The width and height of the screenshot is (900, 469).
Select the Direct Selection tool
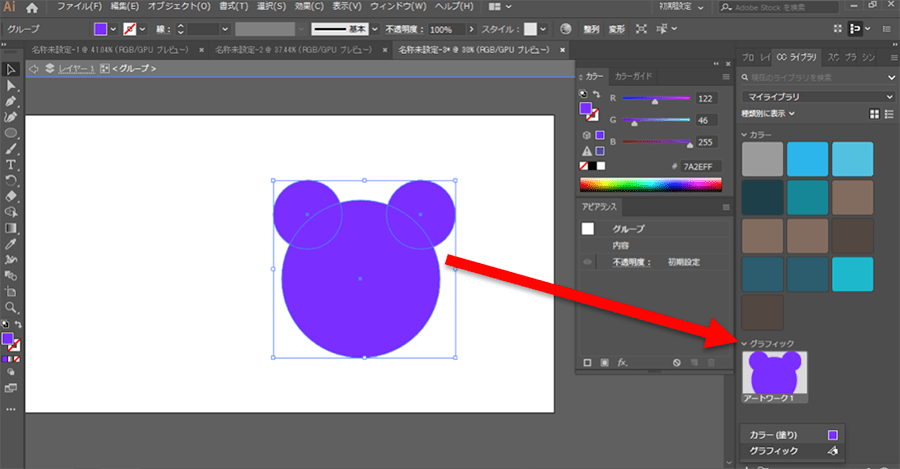(11, 86)
